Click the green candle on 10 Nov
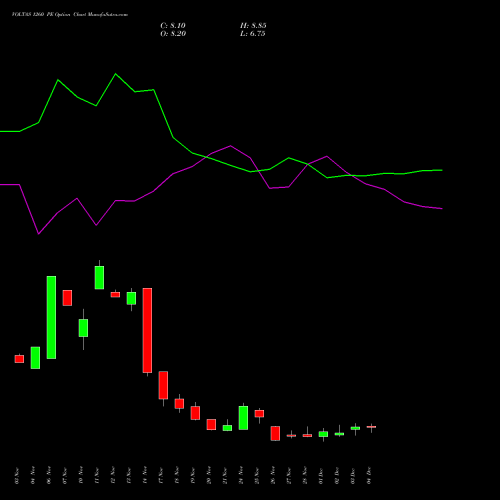 pyautogui.click(x=83, y=328)
